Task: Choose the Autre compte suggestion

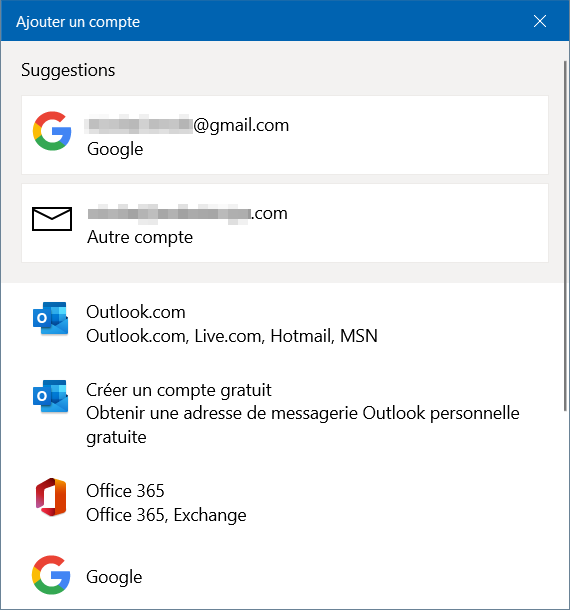Action: point(285,223)
